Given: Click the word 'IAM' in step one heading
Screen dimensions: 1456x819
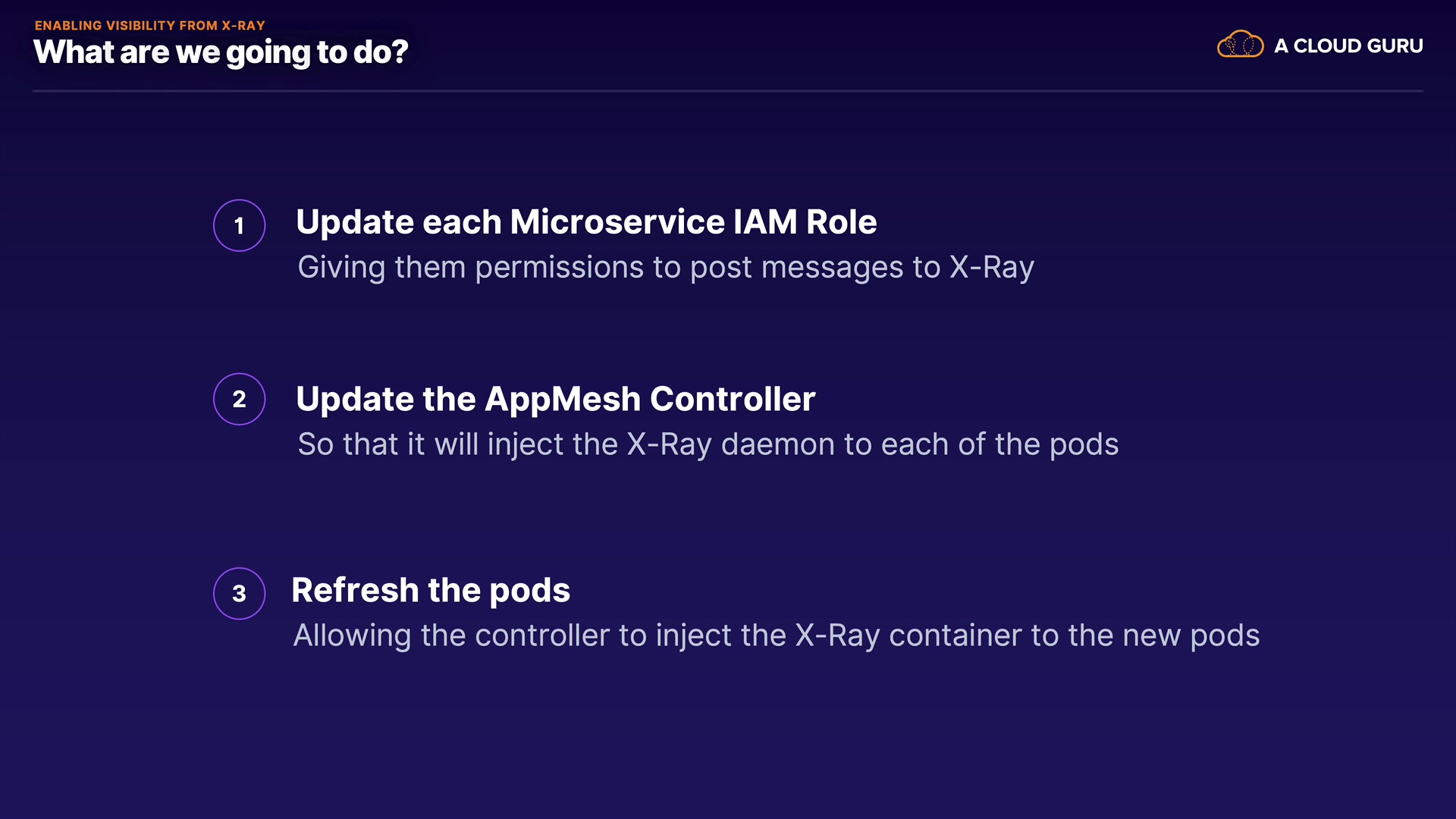Looking at the screenshot, I should (x=765, y=222).
